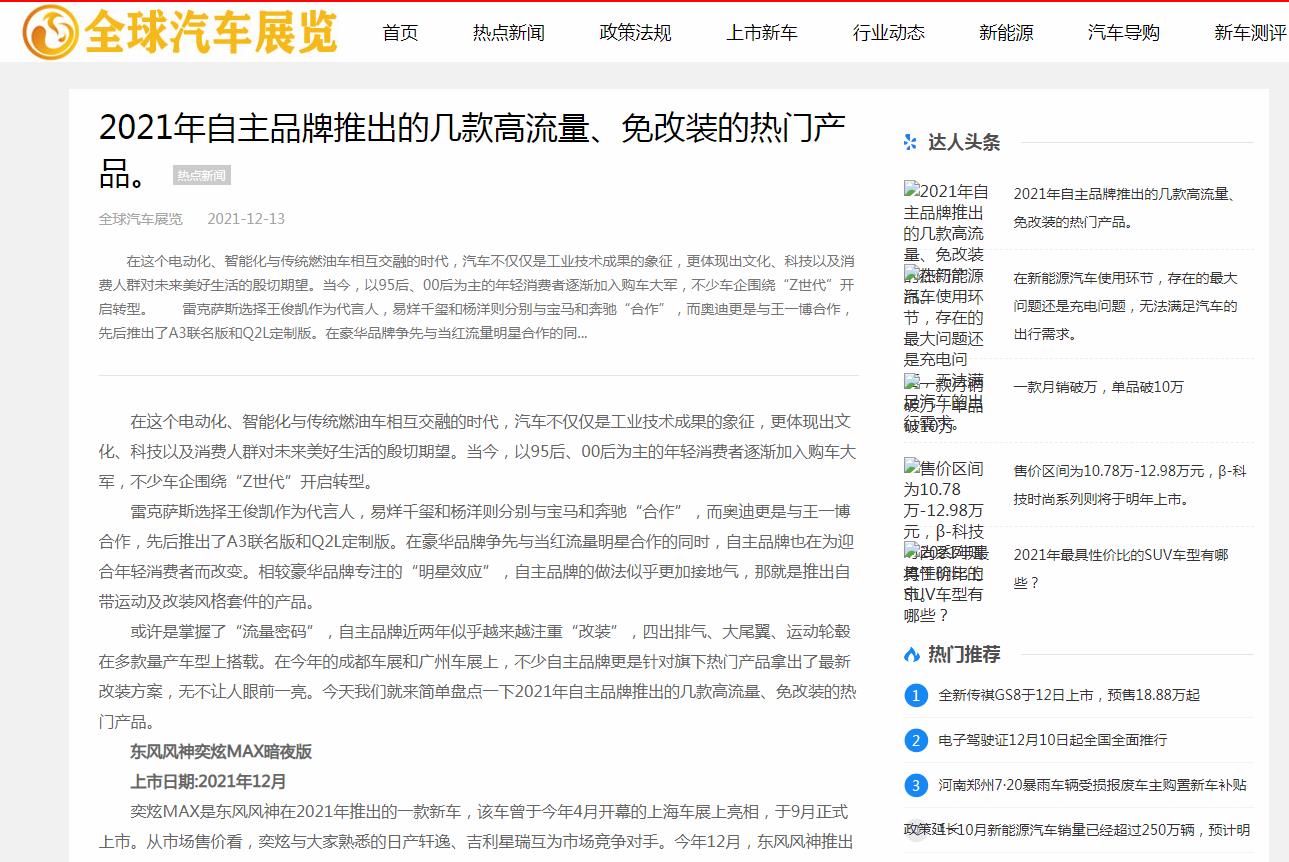Click the 热门推荐 section heading
The height and width of the screenshot is (862, 1289).
pos(964,655)
